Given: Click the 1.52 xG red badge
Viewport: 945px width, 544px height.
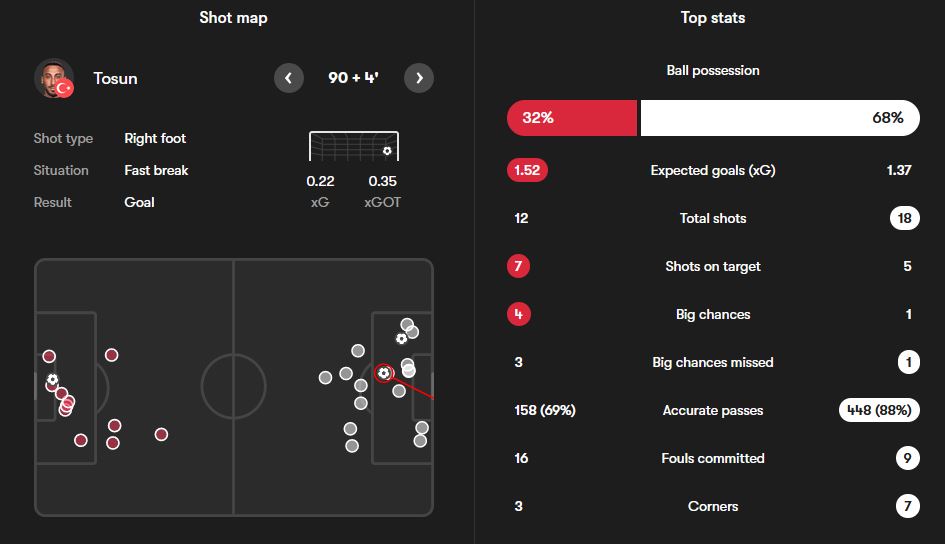Looking at the screenshot, I should tap(527, 170).
